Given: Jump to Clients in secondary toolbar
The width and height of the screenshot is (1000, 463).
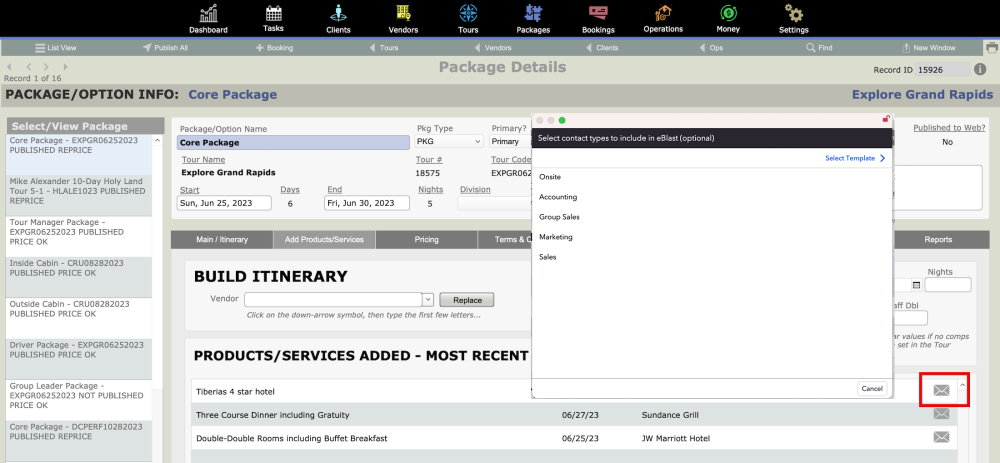Looking at the screenshot, I should tap(603, 48).
